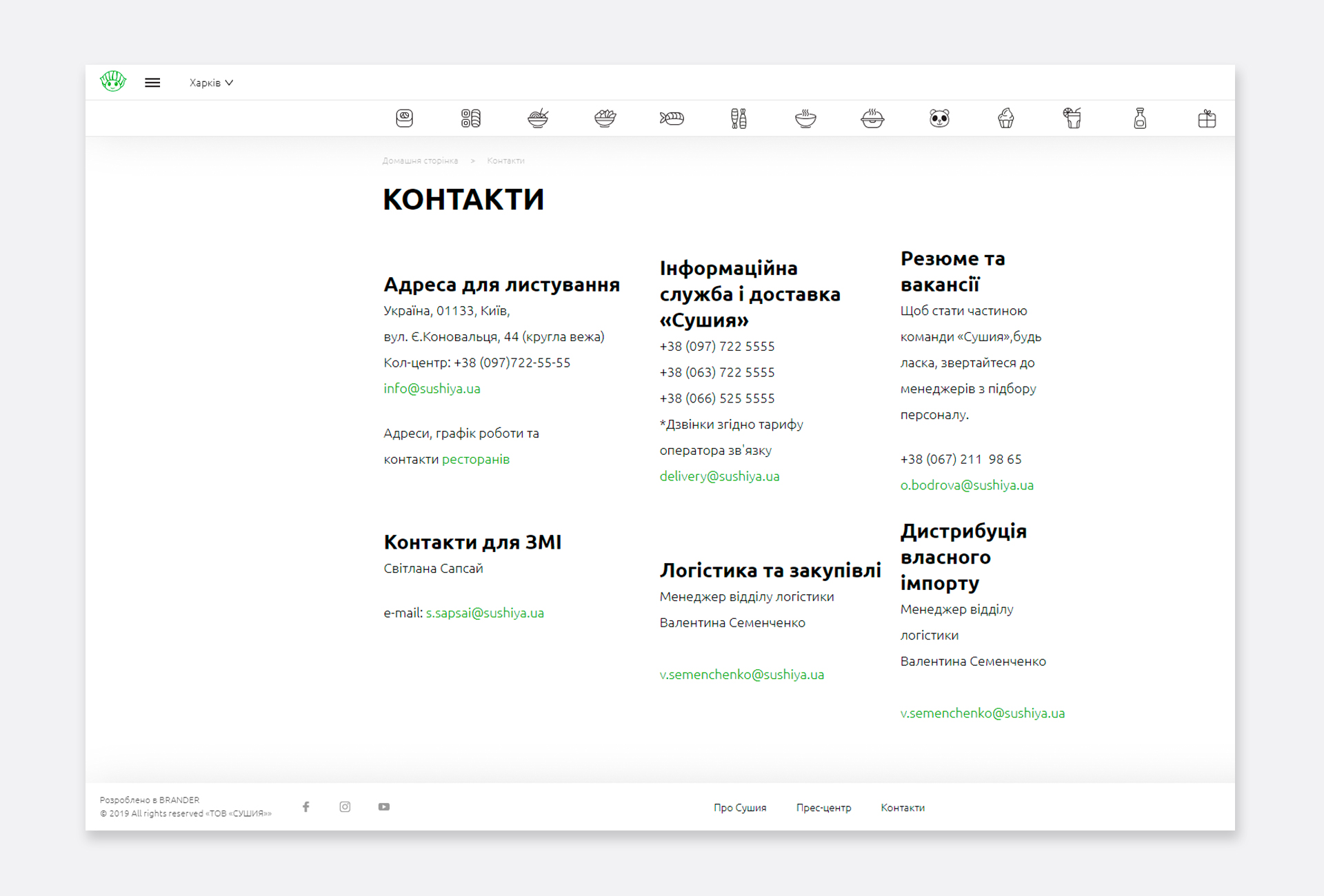Open the ресторанів link
This screenshot has height=896, width=1324.
(x=476, y=460)
